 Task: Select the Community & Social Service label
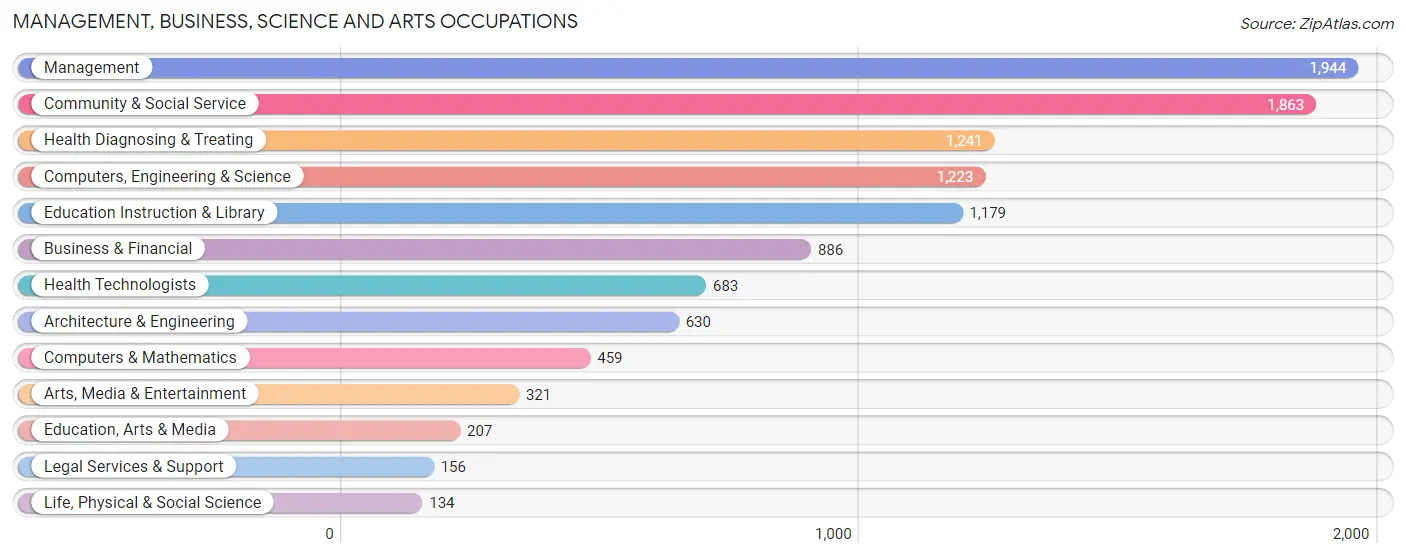click(x=145, y=104)
